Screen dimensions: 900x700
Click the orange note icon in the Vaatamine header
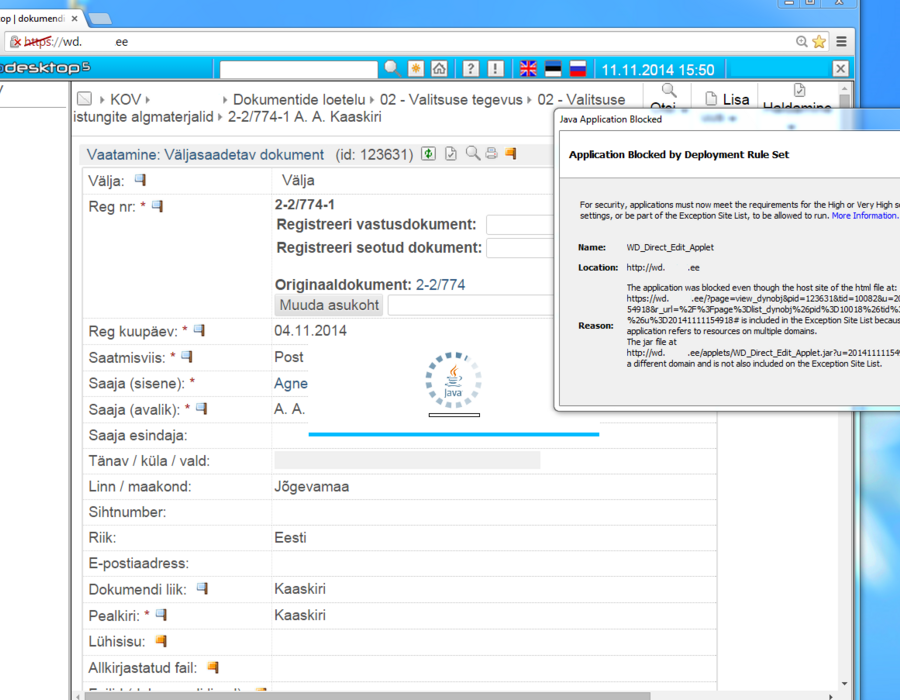[510, 153]
